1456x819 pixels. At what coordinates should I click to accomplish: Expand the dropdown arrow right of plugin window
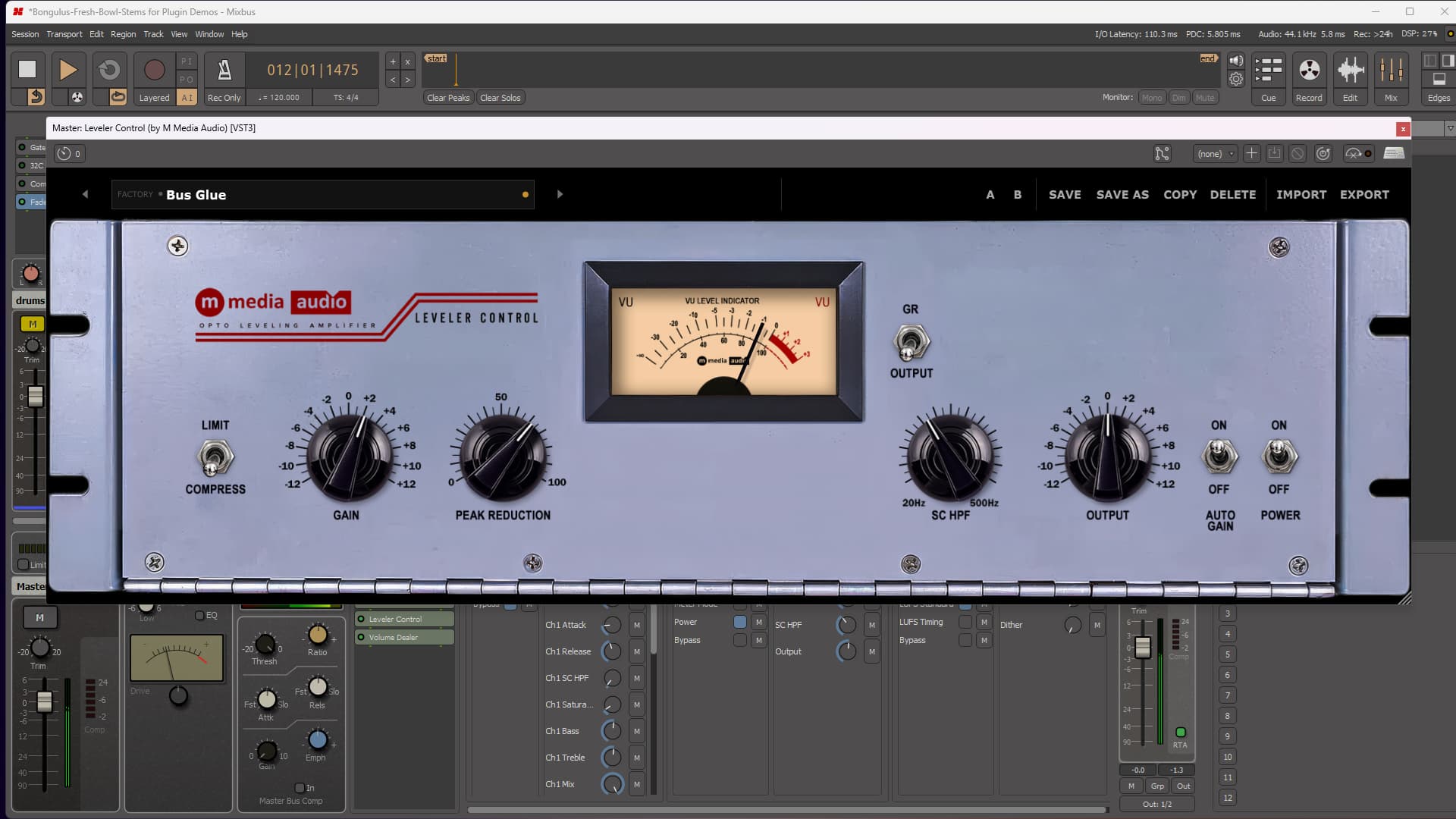click(x=1449, y=129)
